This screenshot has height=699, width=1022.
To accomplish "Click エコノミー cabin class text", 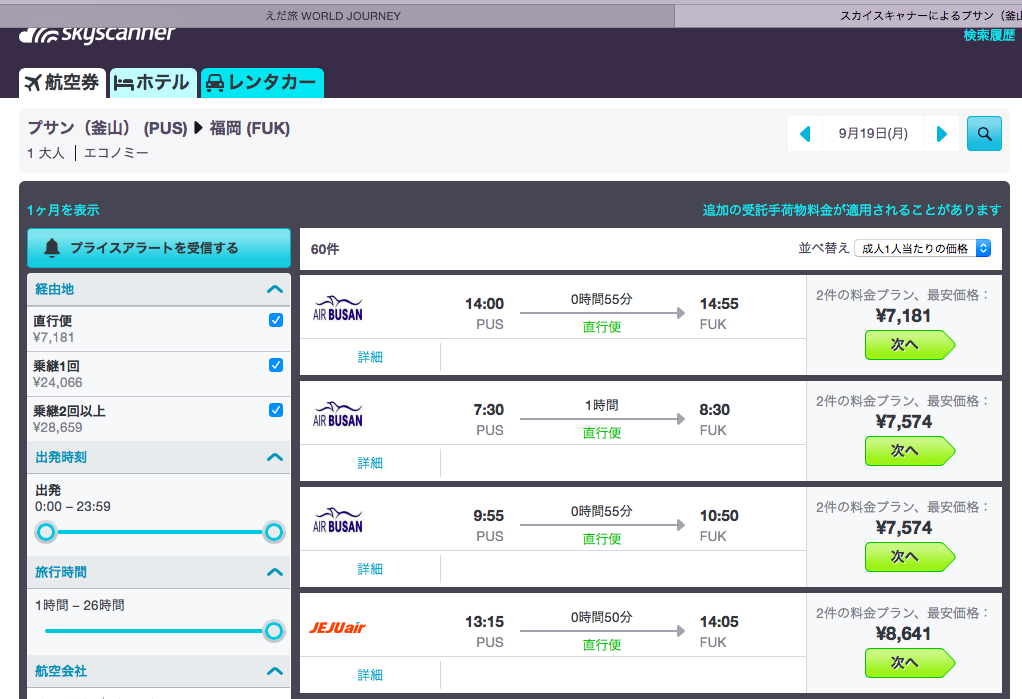I will pyautogui.click(x=116, y=153).
